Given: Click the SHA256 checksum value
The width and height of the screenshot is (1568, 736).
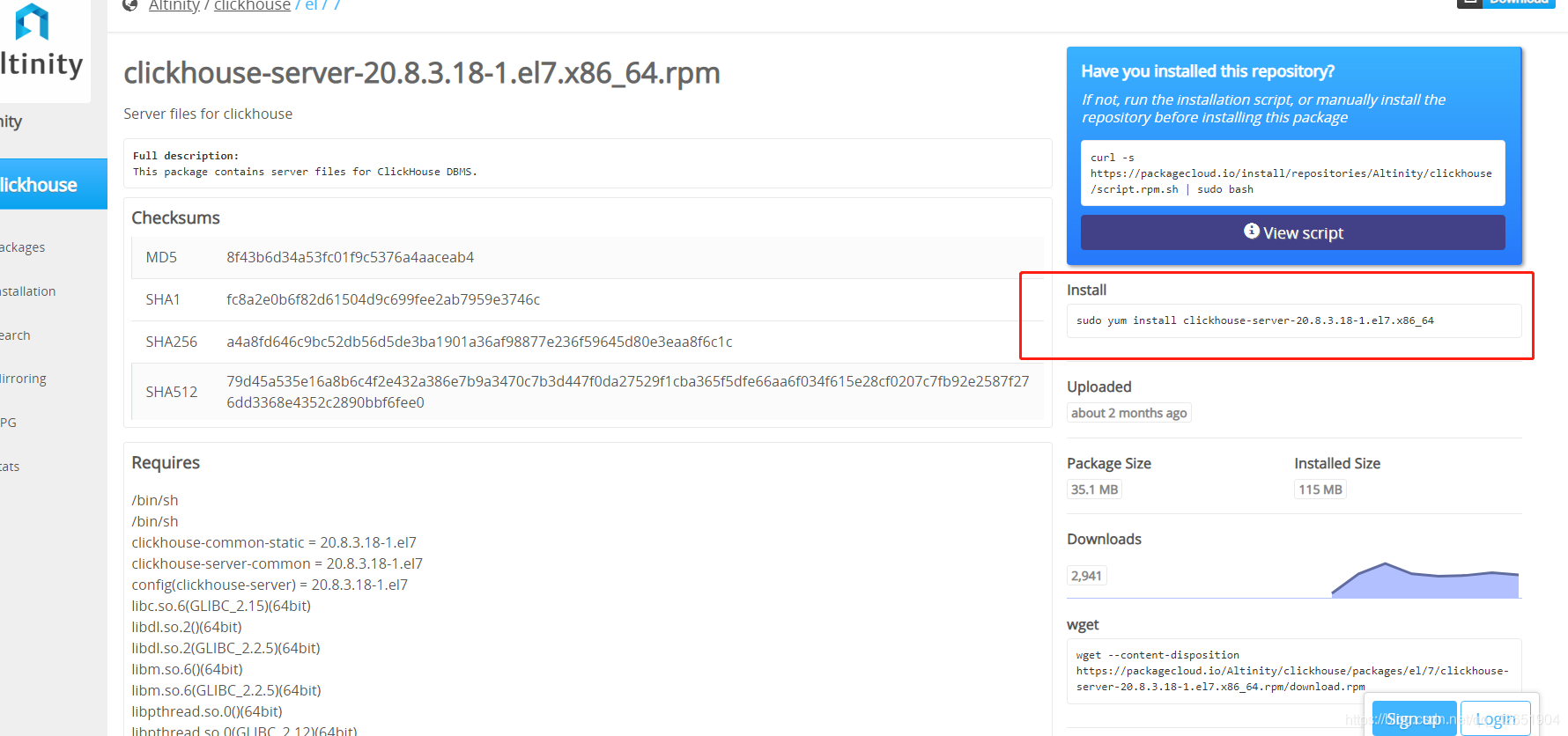Looking at the screenshot, I should pyautogui.click(x=479, y=342).
